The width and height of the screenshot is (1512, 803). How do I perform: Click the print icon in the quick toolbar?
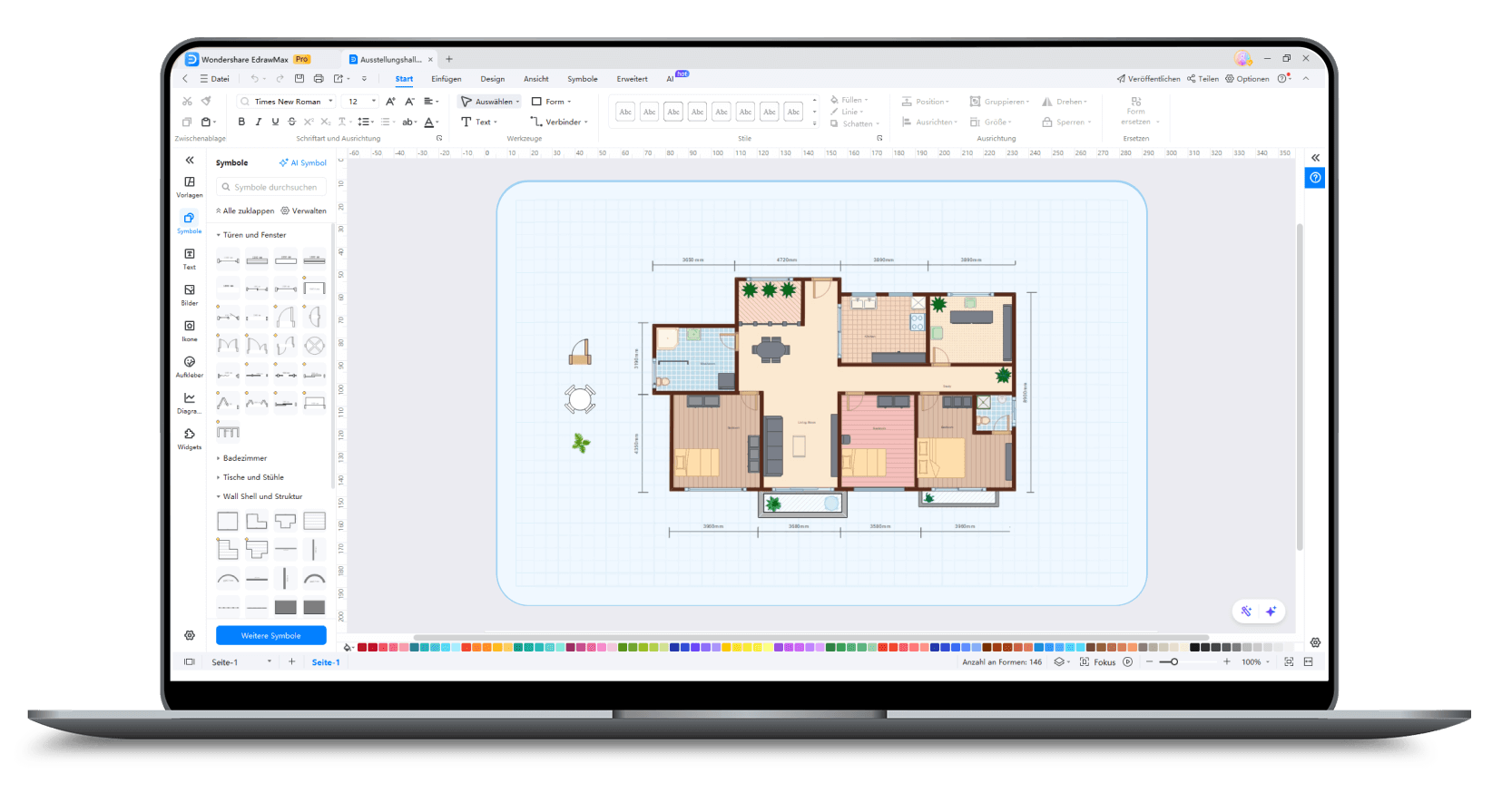coord(319,79)
